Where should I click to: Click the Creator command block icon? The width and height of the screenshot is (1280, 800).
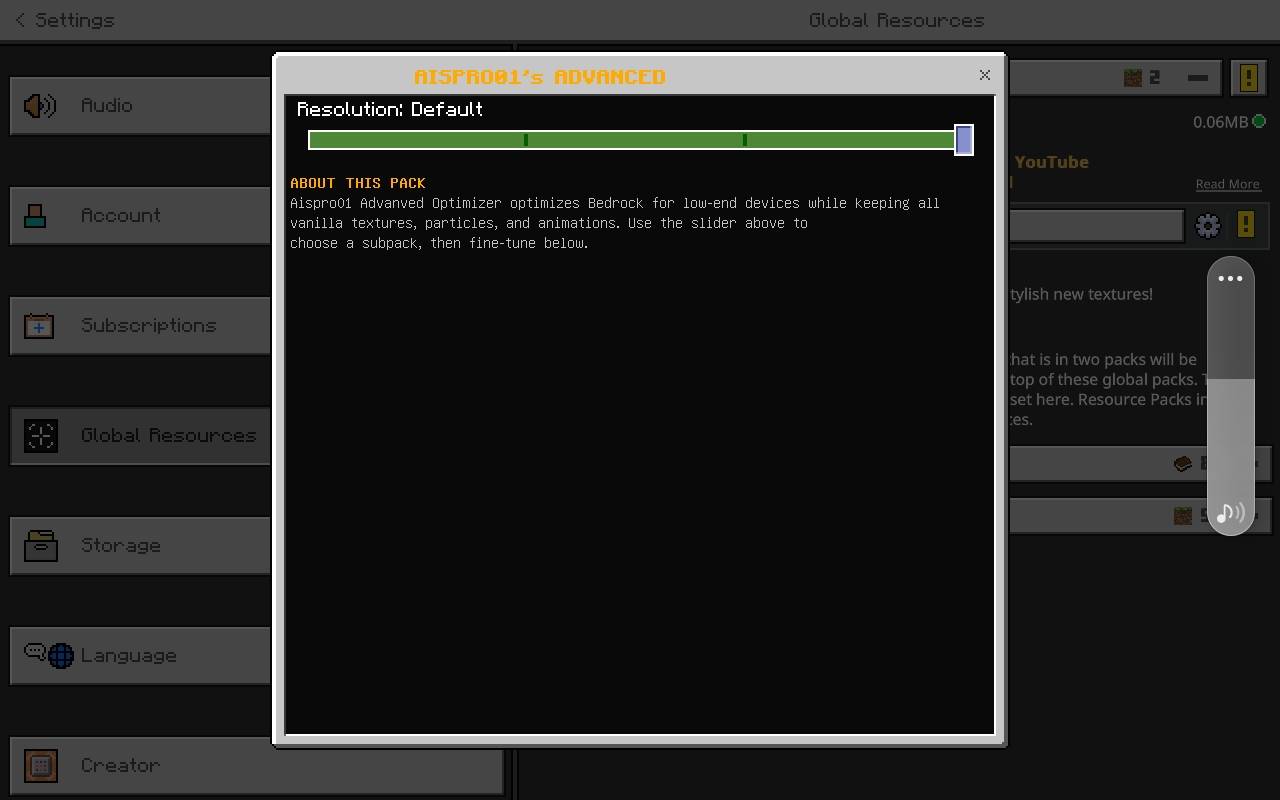click(41, 765)
